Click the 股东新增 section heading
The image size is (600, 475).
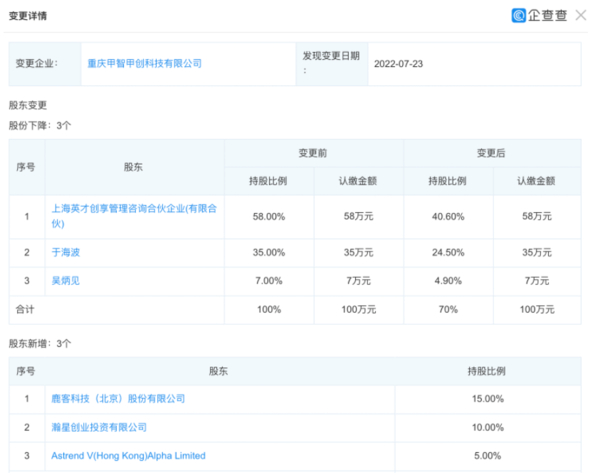pos(39,343)
